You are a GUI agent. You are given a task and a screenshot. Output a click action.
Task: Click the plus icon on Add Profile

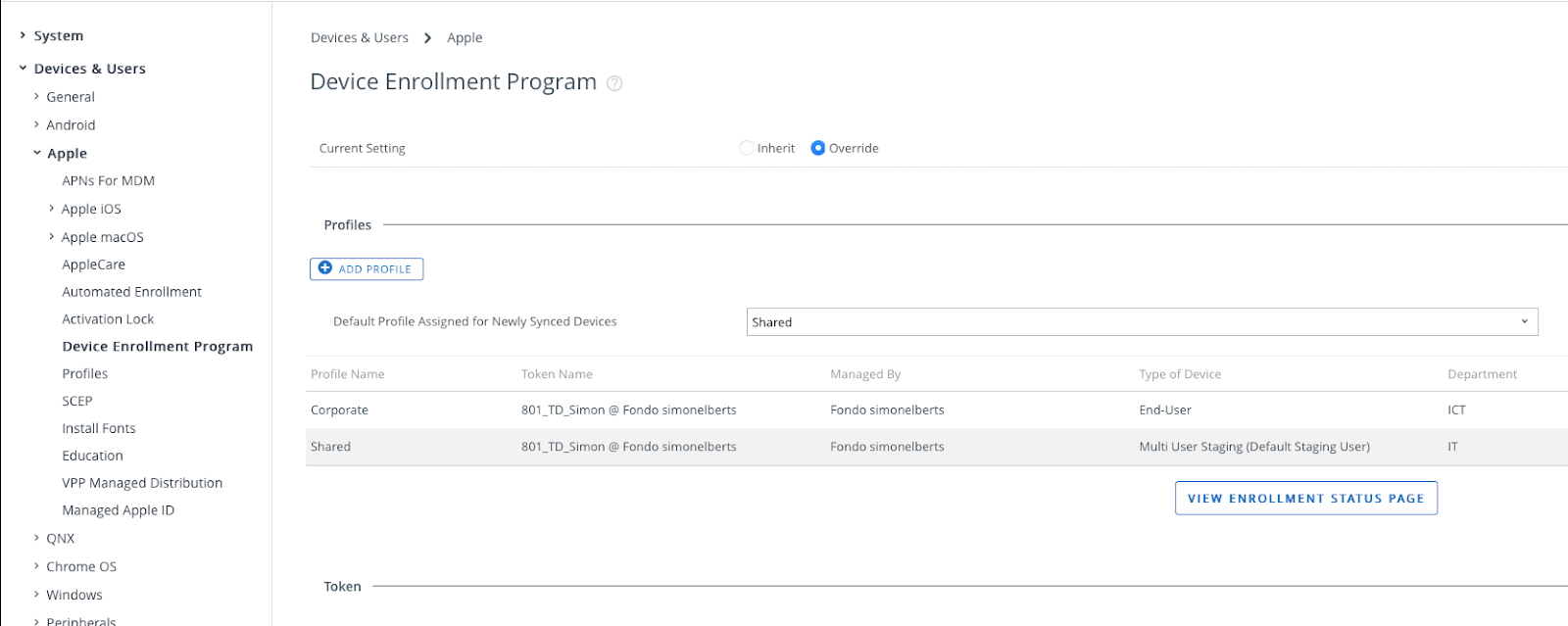[x=325, y=268]
